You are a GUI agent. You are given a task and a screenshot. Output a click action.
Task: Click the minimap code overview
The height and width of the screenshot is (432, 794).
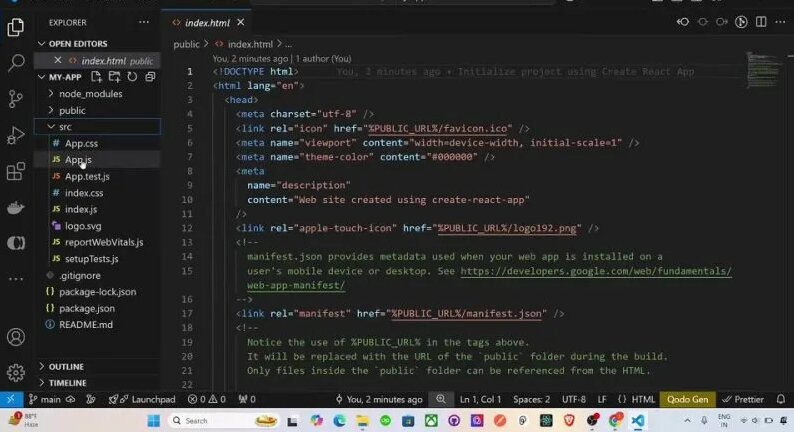764,68
